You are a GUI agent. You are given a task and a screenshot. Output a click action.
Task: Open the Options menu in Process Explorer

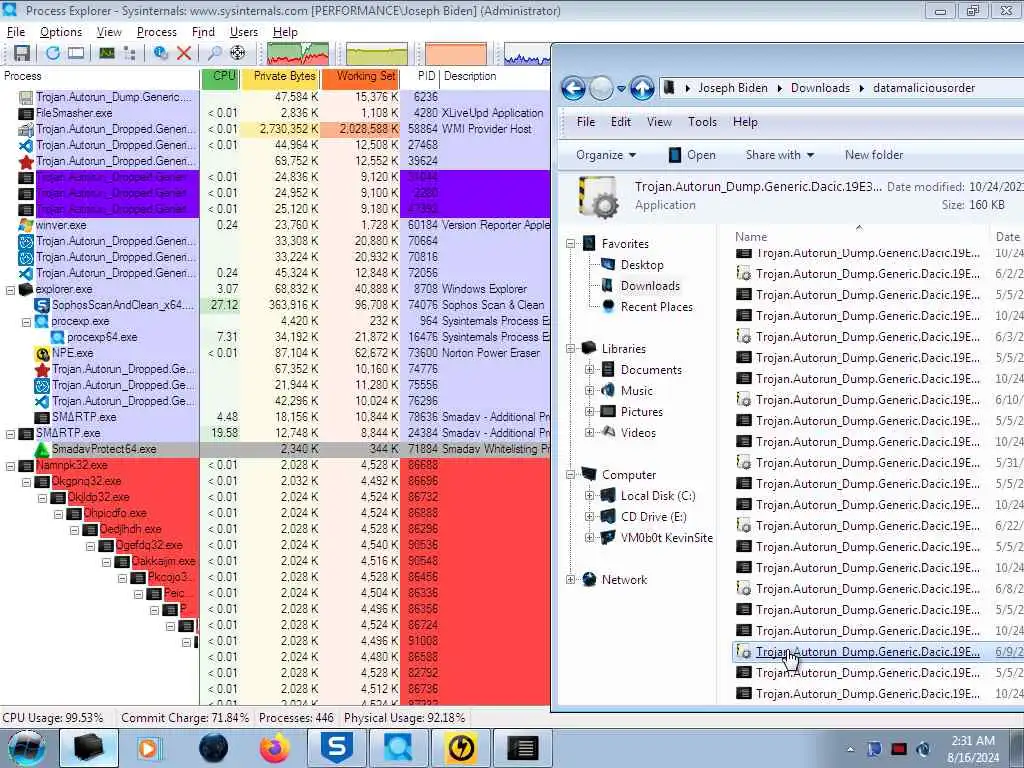pos(61,31)
